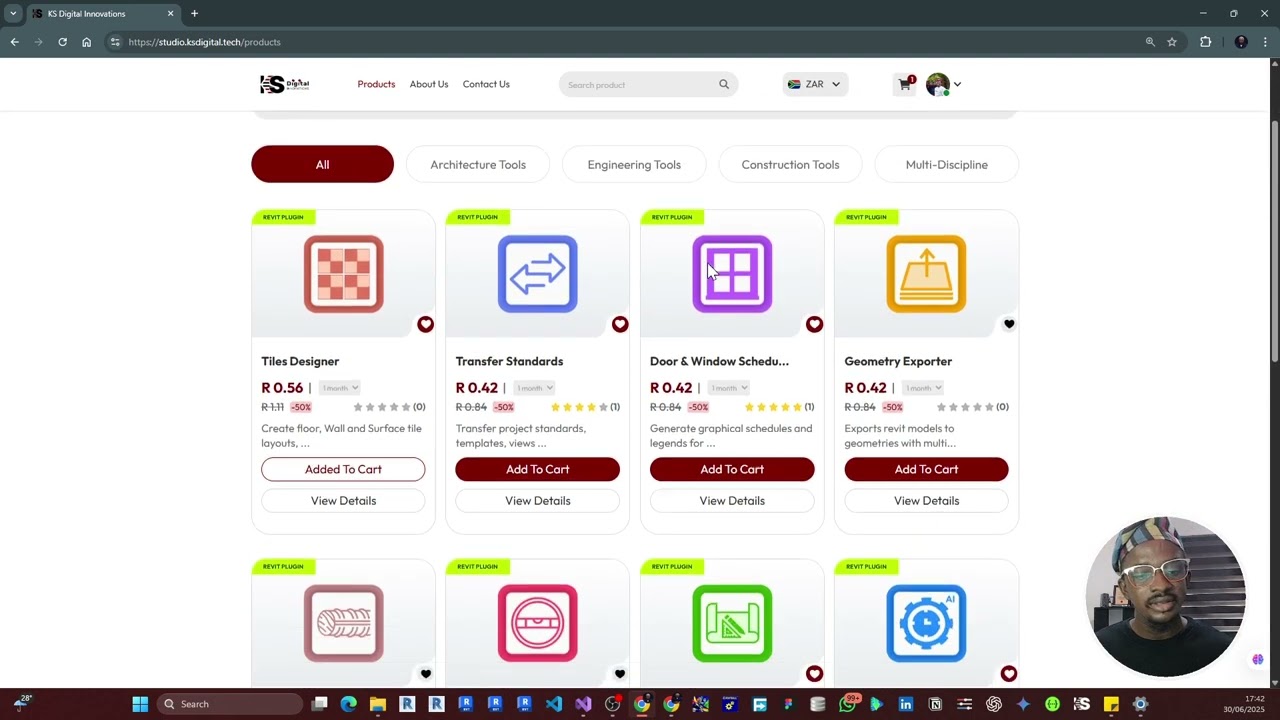Click the KS Digital logo in the header
Viewport: 1280px width, 720px height.
pos(285,84)
